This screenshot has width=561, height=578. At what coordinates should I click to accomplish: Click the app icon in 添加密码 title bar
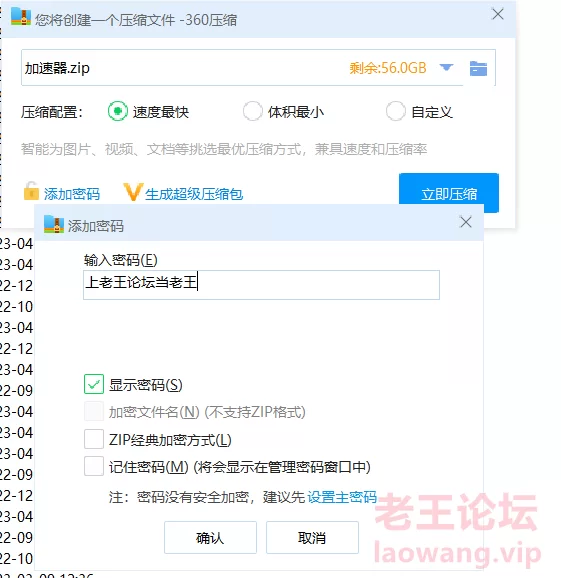[x=54, y=224]
